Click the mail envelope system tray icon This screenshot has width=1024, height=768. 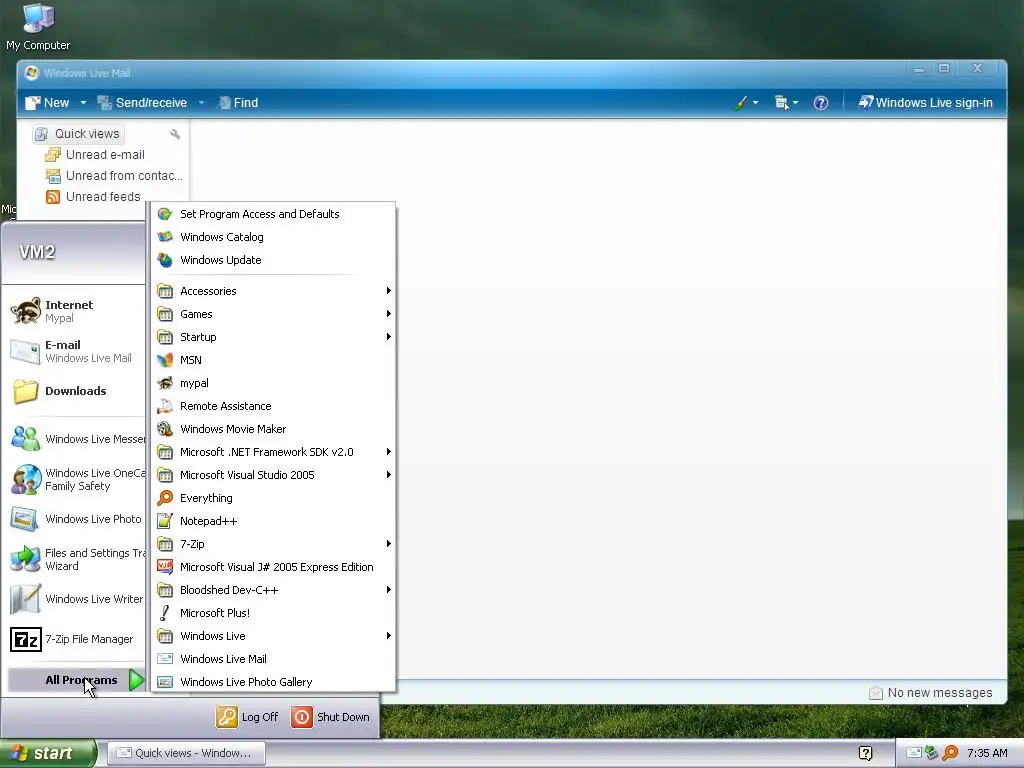[914, 753]
